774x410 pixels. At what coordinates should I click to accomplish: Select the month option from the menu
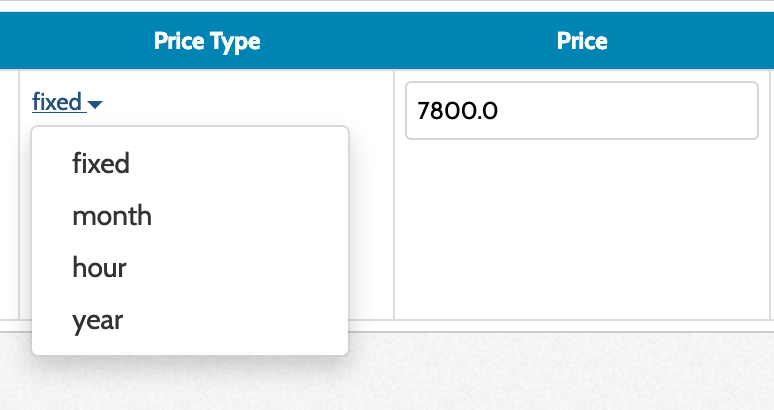112,215
